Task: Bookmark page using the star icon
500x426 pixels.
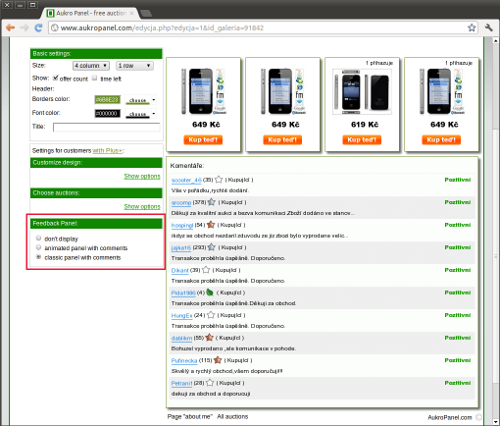Action: pos(471,28)
